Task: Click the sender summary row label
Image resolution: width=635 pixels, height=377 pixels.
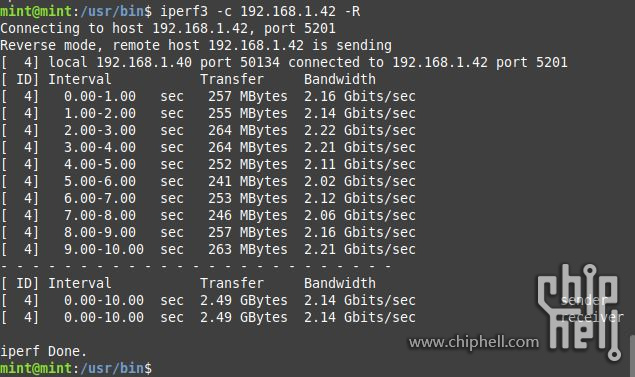Action: coord(584,300)
